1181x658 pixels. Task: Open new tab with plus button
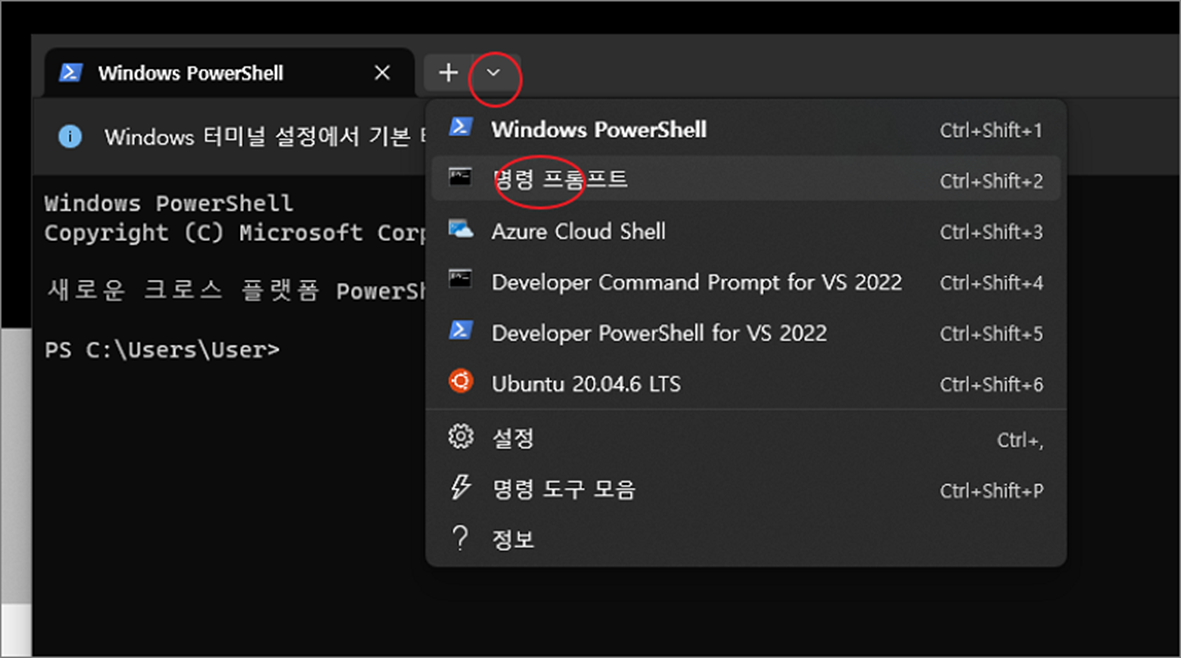[x=448, y=73]
